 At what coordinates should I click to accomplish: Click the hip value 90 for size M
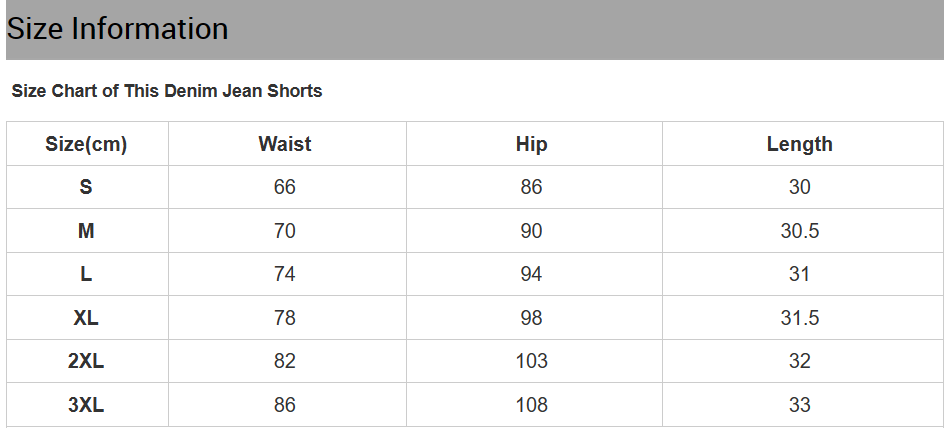coord(531,231)
